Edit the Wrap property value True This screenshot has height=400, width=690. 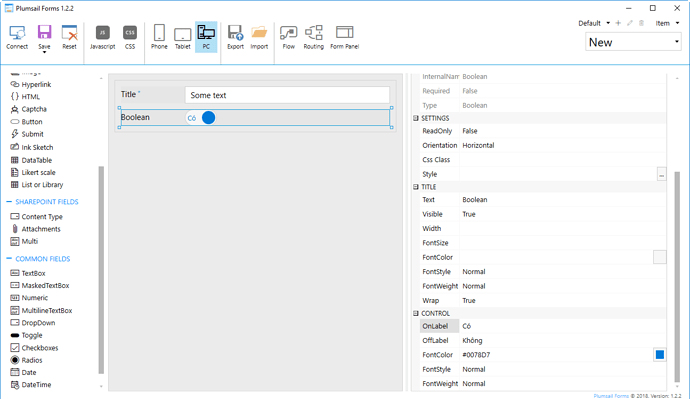pyautogui.click(x=563, y=301)
